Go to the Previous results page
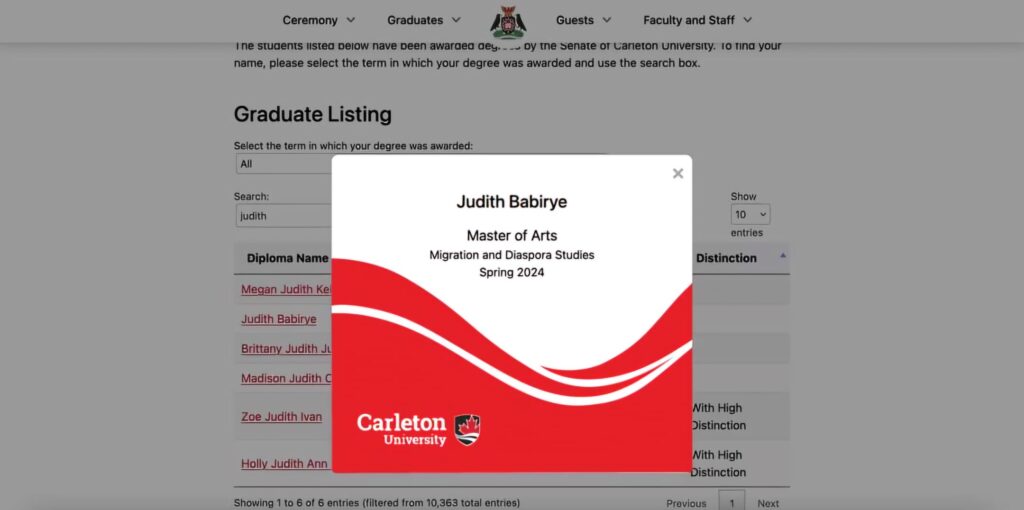The width and height of the screenshot is (1024, 510). point(686,503)
